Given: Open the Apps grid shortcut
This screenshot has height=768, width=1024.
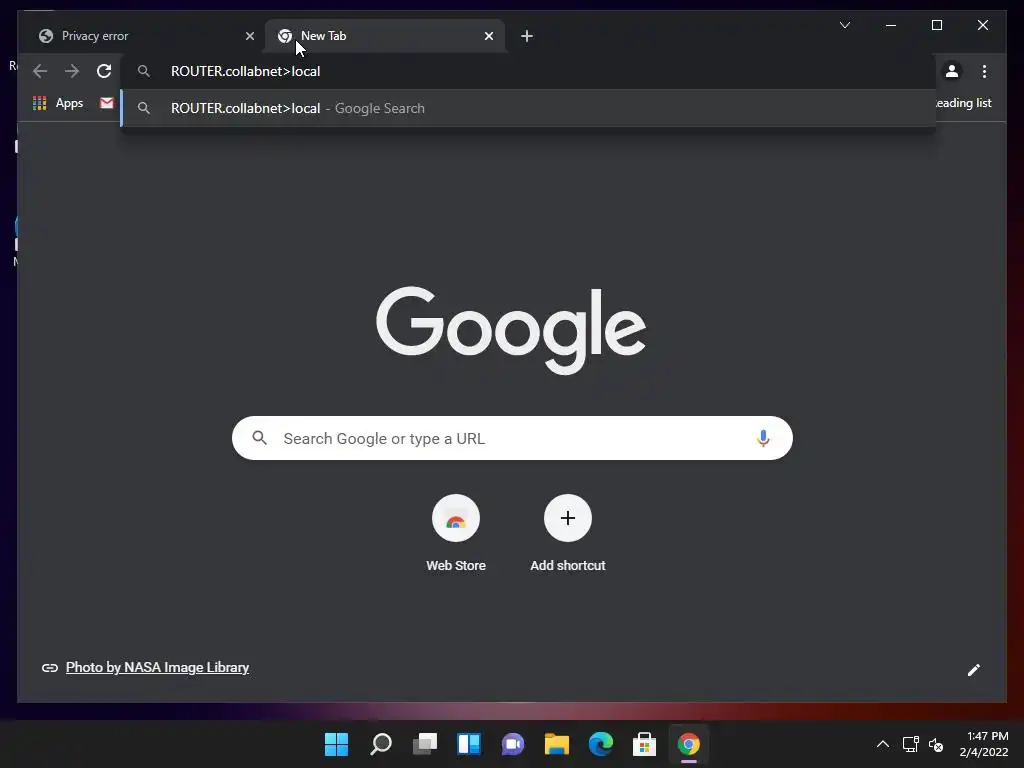Looking at the screenshot, I should (39, 103).
